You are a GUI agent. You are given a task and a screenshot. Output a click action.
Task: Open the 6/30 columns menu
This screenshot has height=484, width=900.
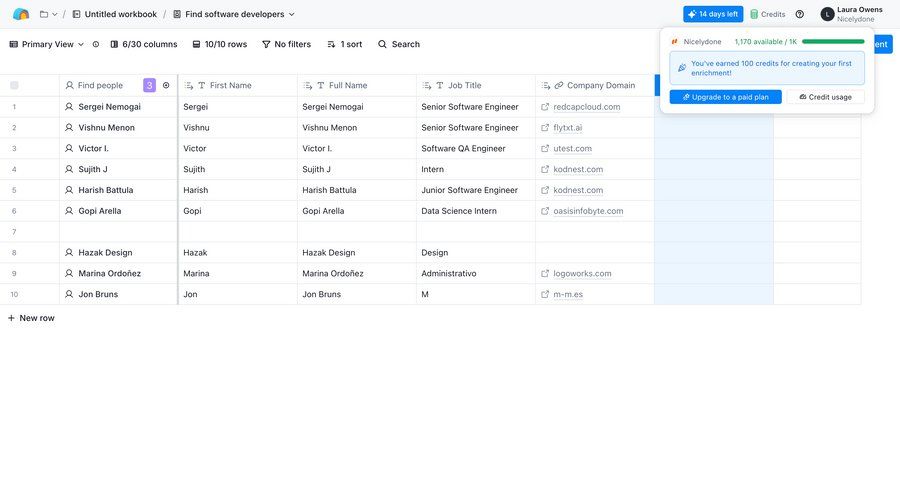[143, 44]
